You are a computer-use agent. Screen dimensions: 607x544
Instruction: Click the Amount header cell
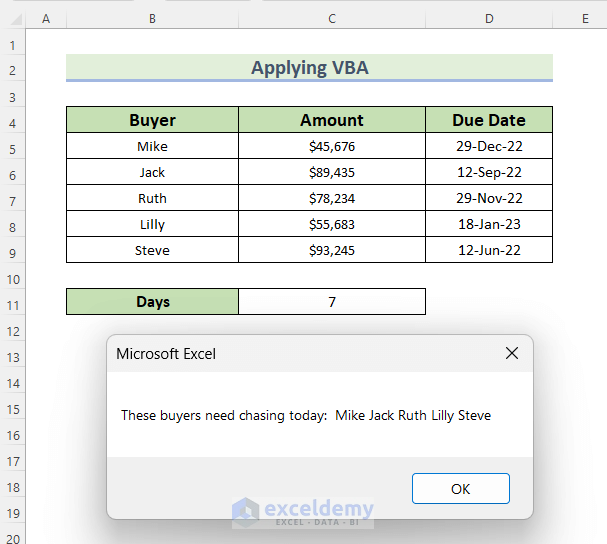332,120
